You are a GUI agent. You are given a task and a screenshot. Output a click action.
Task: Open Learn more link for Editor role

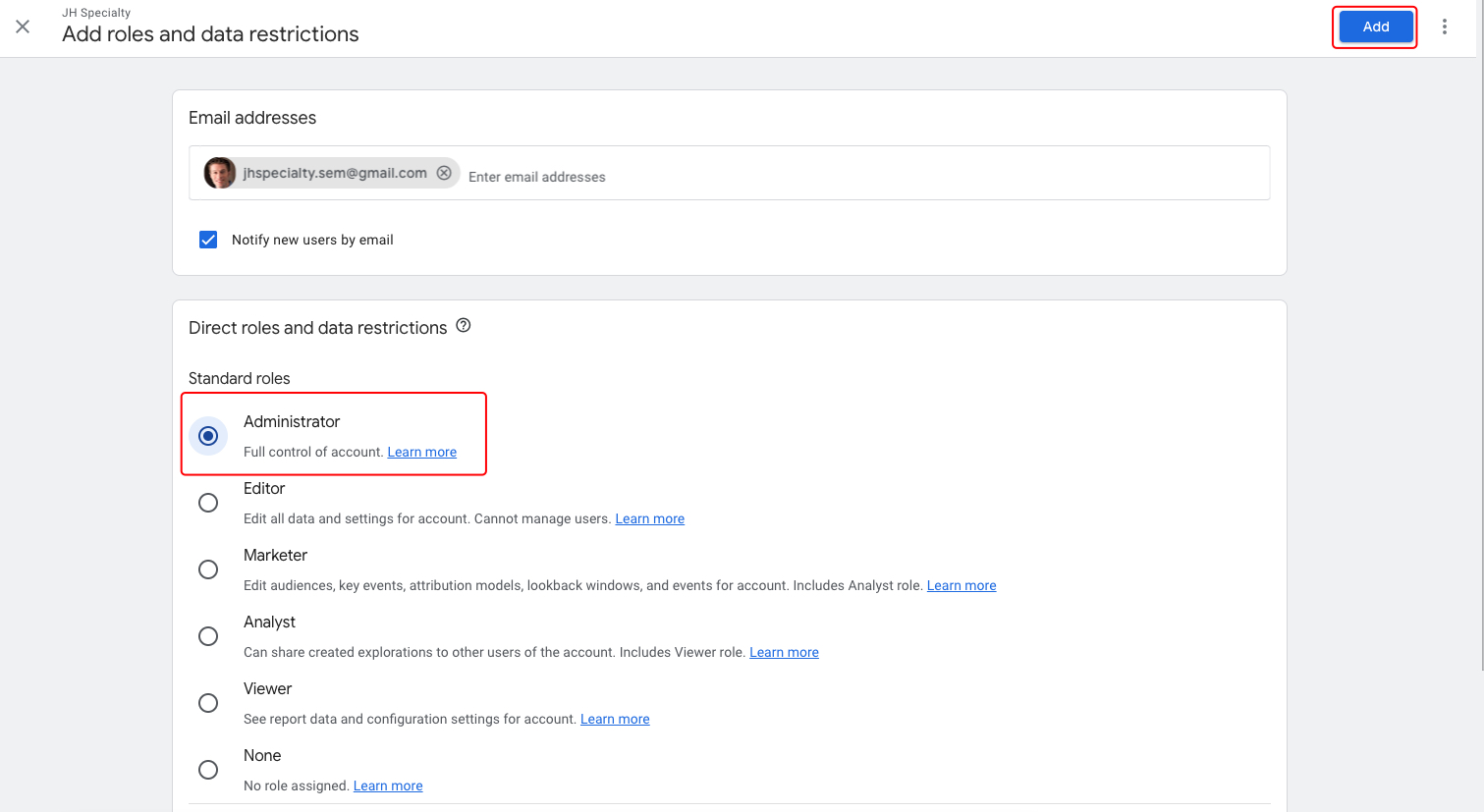650,518
